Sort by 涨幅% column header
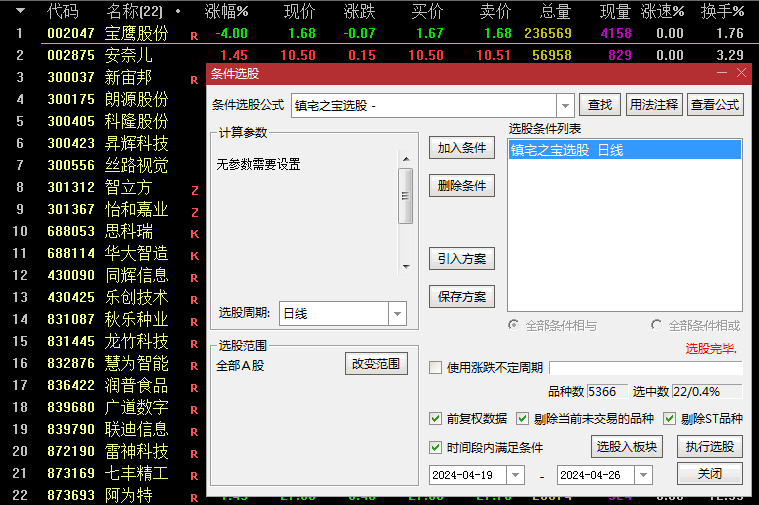Image resolution: width=759 pixels, height=505 pixels. tap(227, 11)
